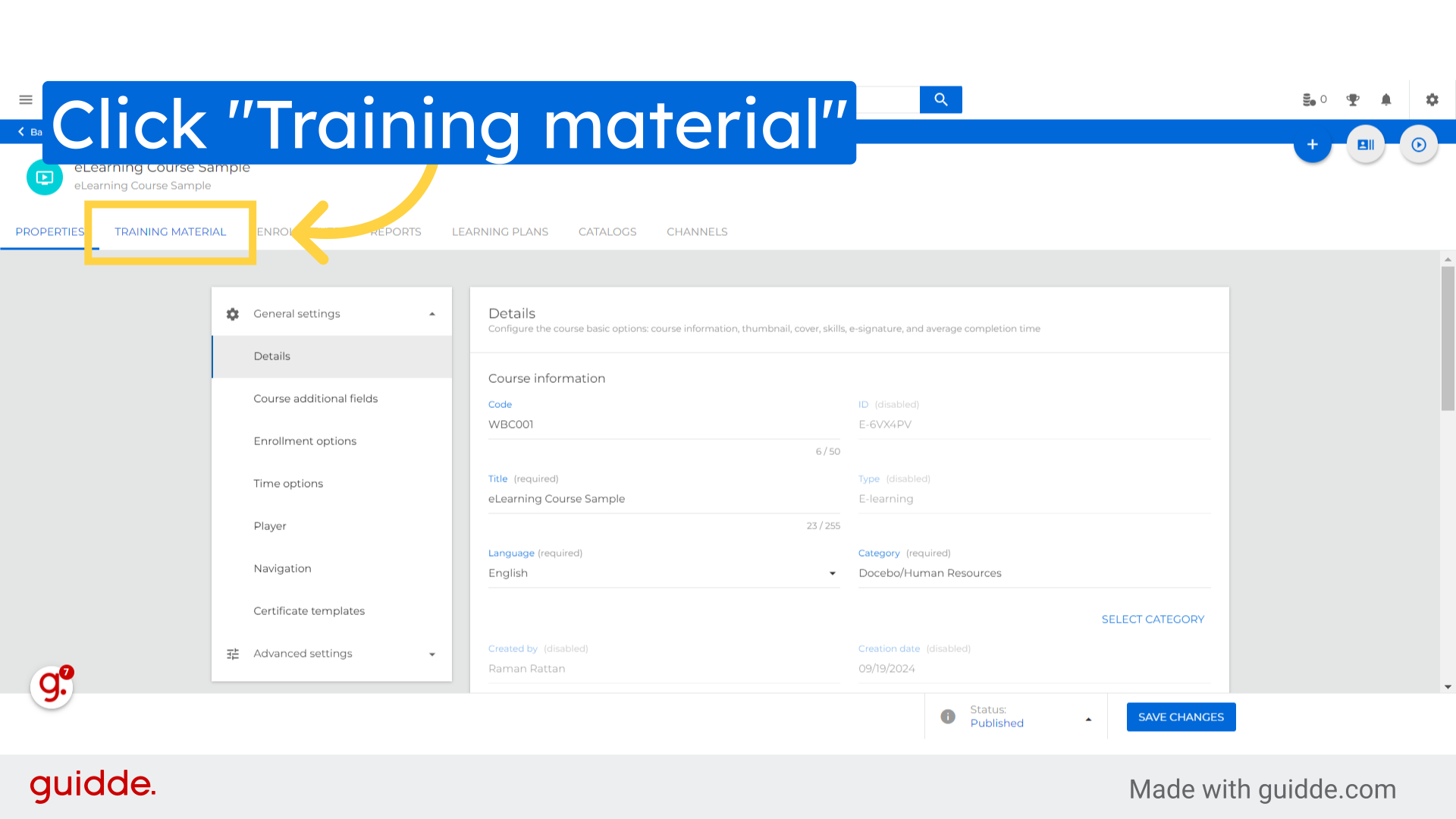The width and height of the screenshot is (1456, 819).
Task: Click the gamification coins icon showing 0
Action: click(1313, 99)
